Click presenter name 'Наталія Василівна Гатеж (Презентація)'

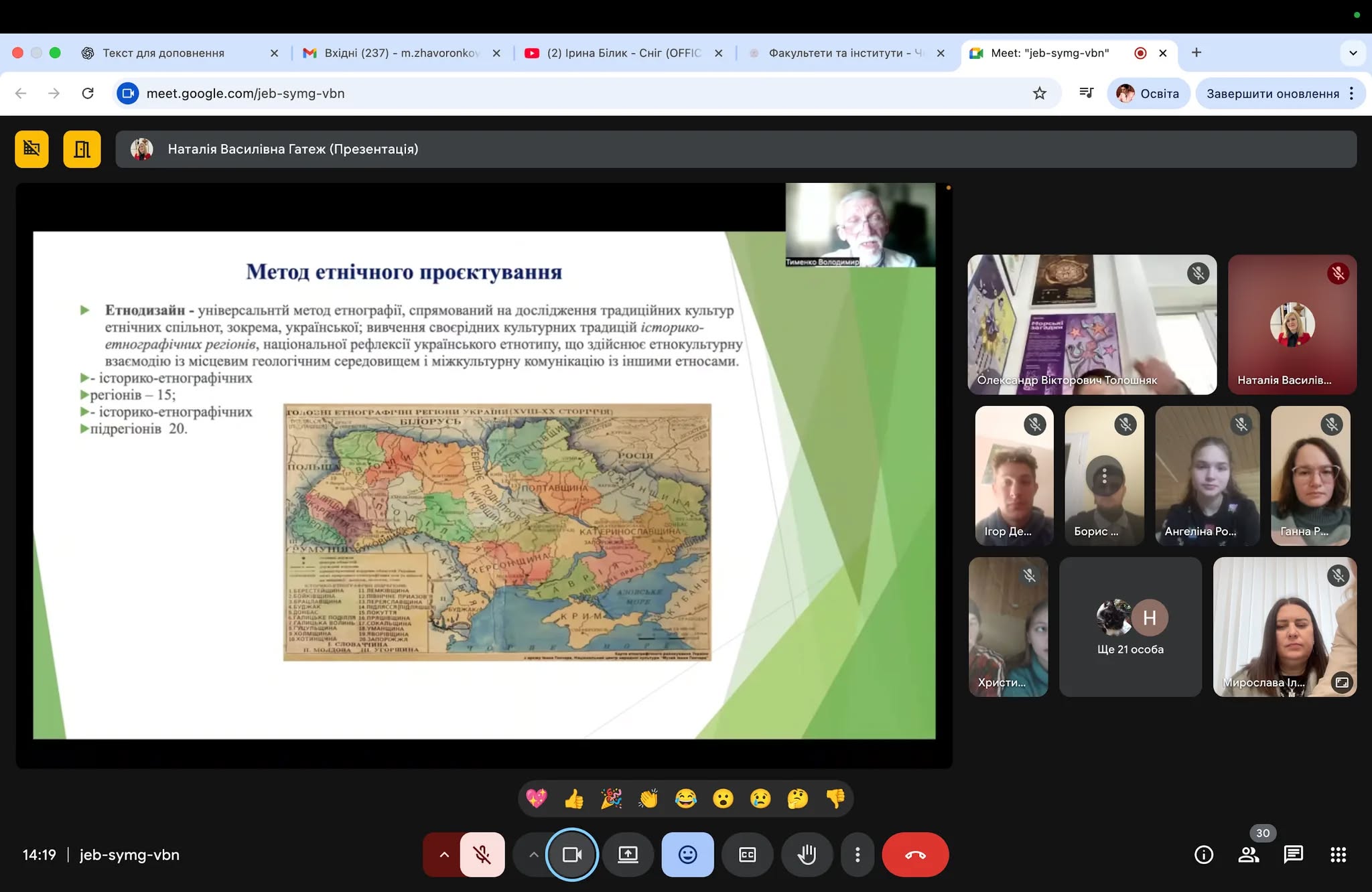pyautogui.click(x=293, y=149)
